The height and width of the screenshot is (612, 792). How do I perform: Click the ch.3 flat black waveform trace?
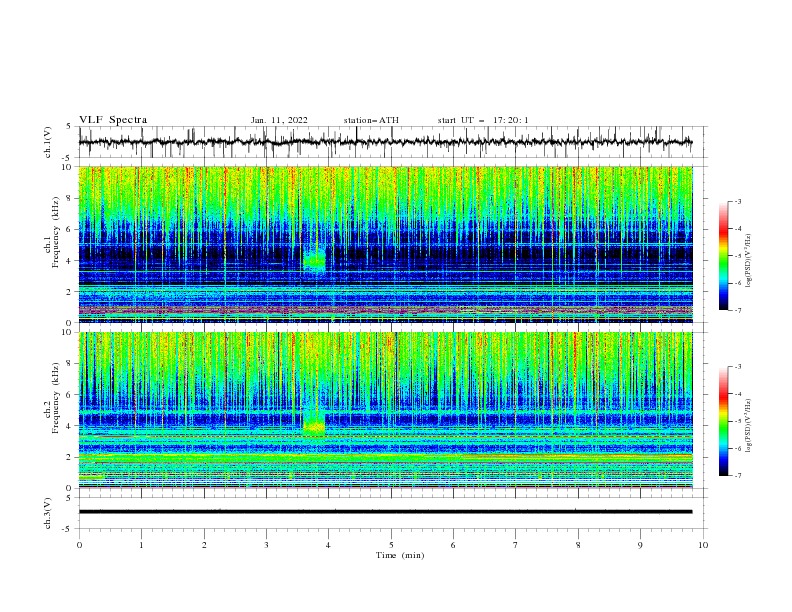point(385,512)
